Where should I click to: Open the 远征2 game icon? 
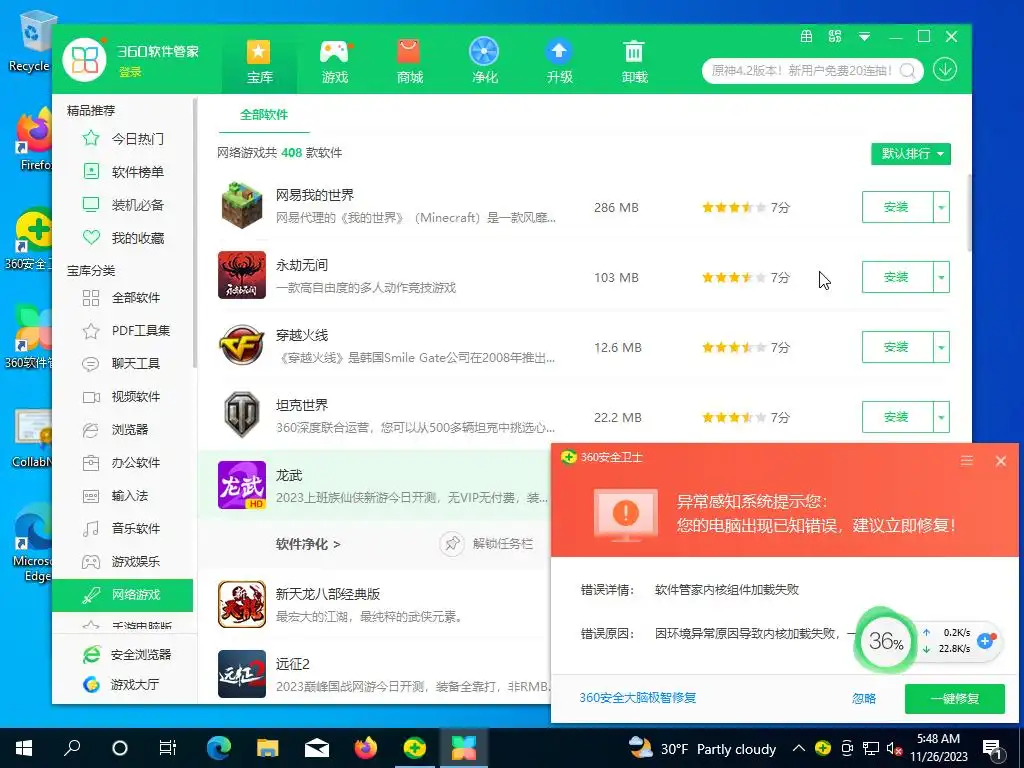(x=242, y=674)
